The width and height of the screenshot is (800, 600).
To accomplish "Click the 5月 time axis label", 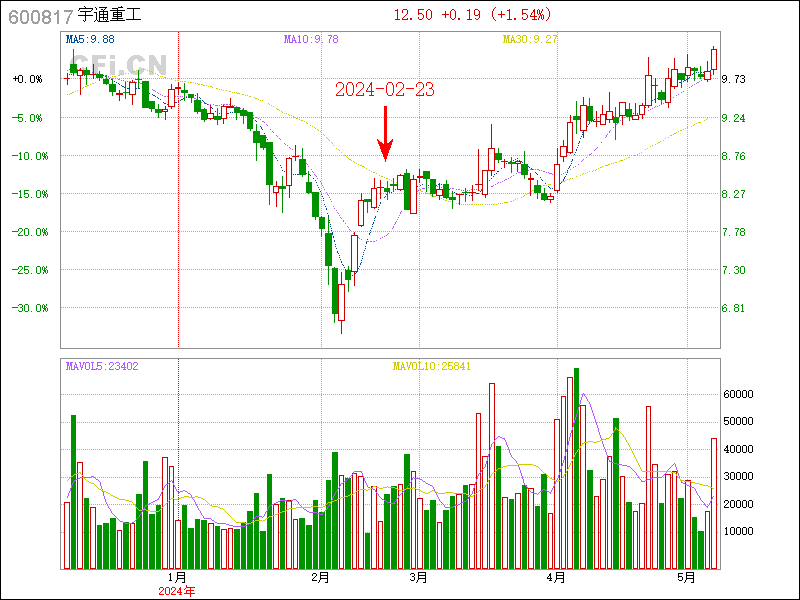I will click(x=687, y=578).
